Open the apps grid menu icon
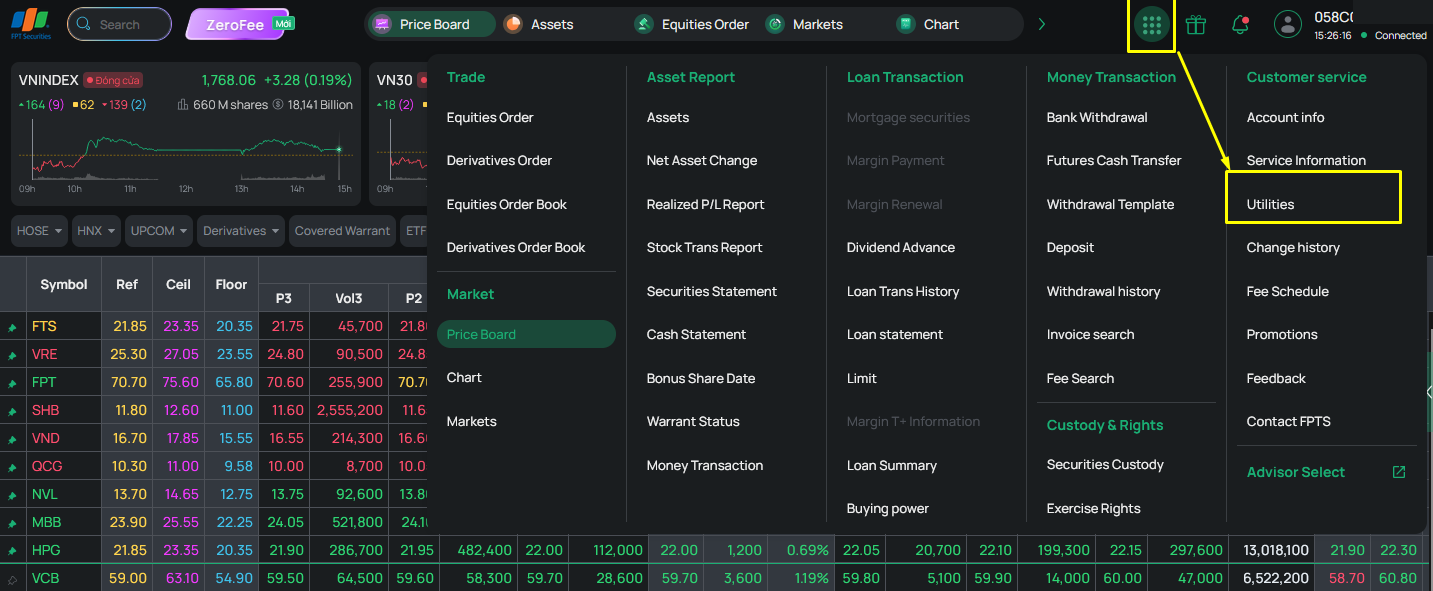Viewport: 1433px width, 591px height. click(1151, 25)
